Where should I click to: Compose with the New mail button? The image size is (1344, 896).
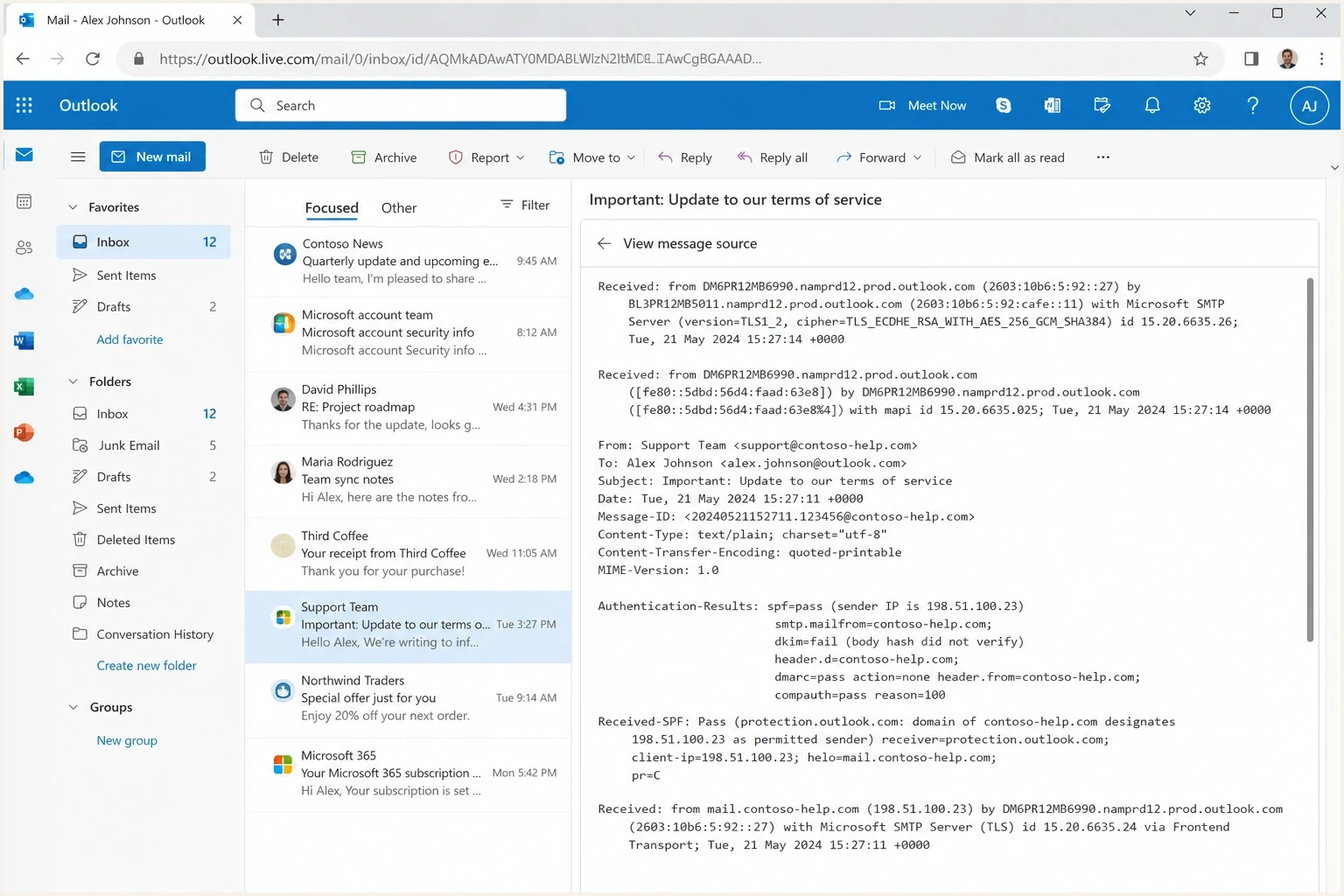152,157
